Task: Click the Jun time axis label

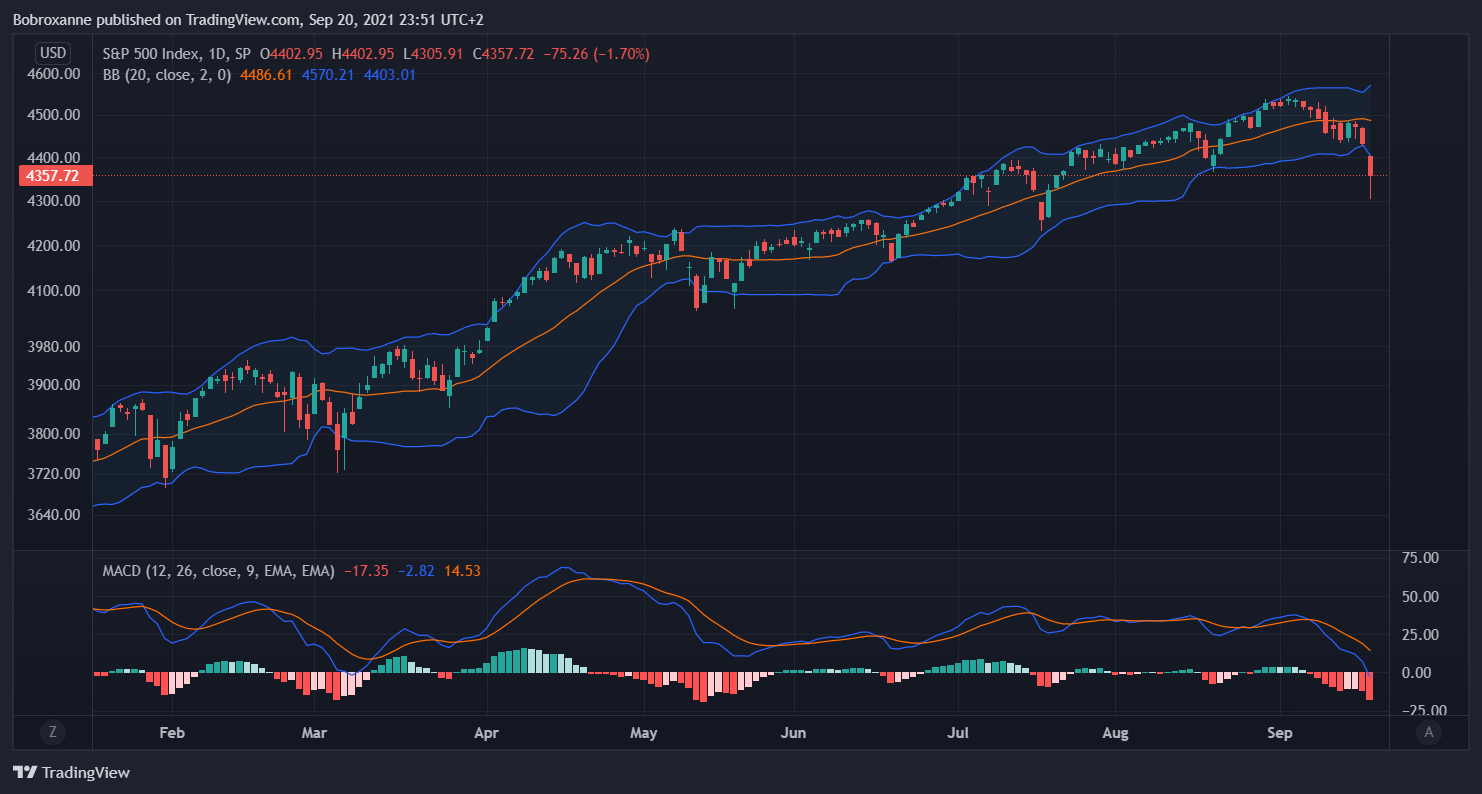Action: (793, 733)
